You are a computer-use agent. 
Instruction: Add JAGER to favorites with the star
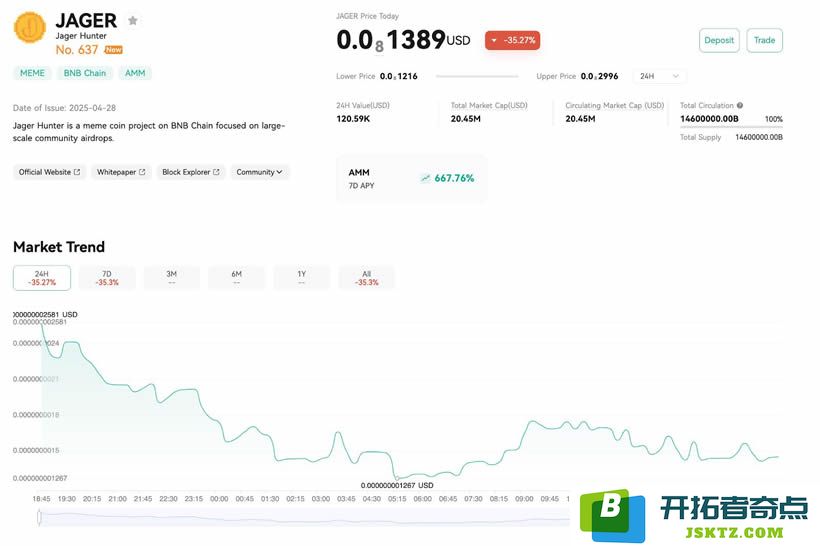133,20
